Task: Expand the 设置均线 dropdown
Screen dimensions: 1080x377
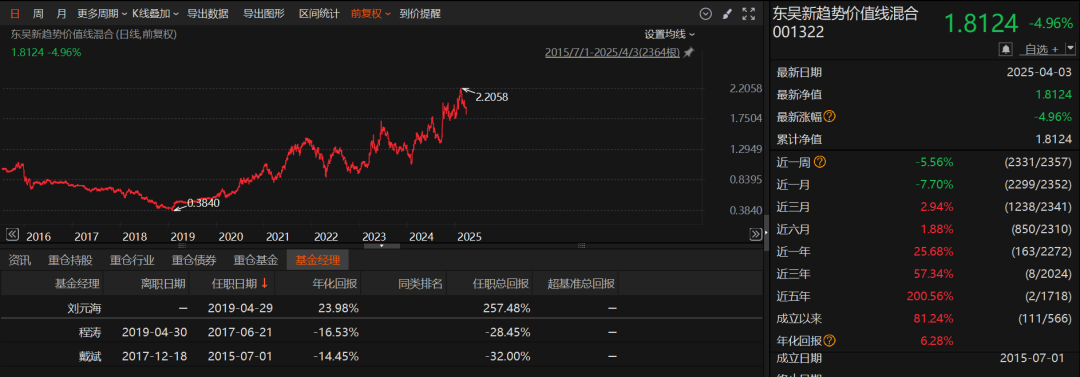Action: 669,34
